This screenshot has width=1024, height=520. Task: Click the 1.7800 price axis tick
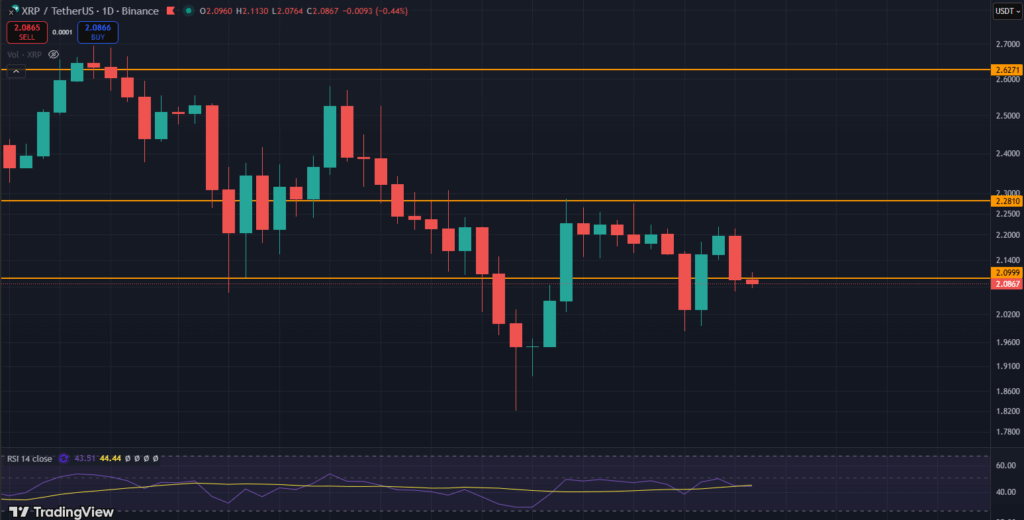[1006, 432]
